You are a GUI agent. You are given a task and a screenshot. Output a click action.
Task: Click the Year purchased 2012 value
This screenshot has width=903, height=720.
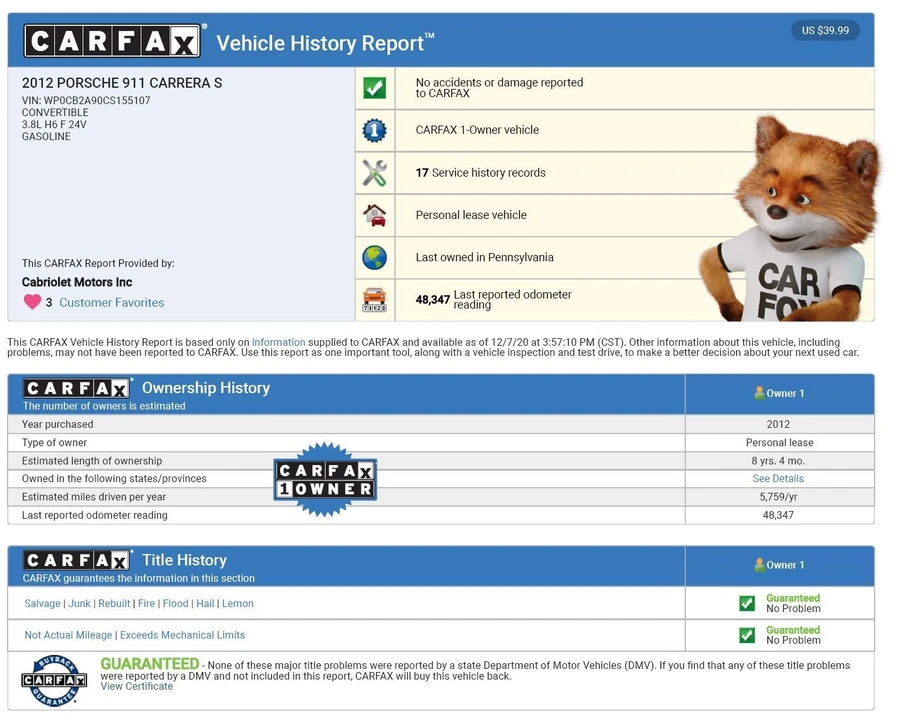[x=778, y=424]
